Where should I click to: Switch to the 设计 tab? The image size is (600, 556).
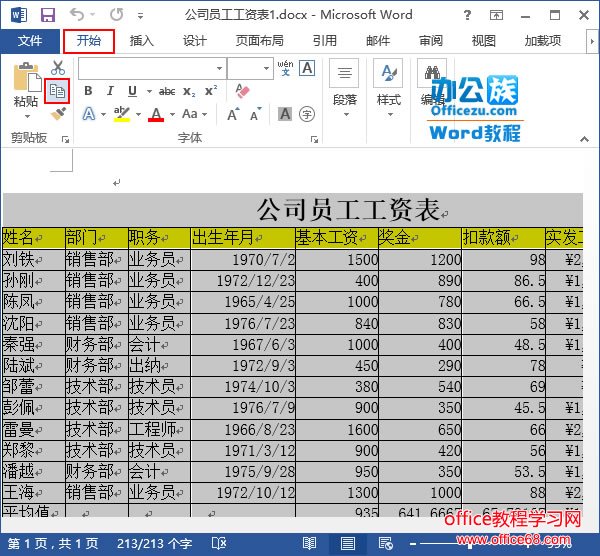pos(194,41)
